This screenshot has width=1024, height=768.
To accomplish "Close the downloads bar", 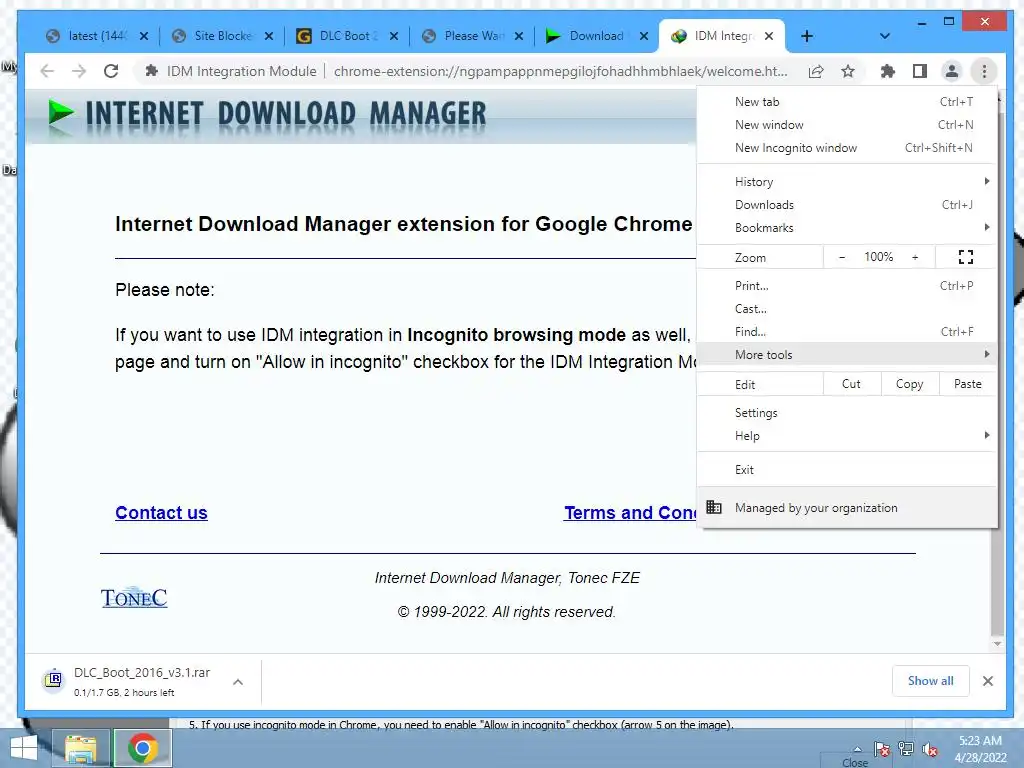I will 987,681.
